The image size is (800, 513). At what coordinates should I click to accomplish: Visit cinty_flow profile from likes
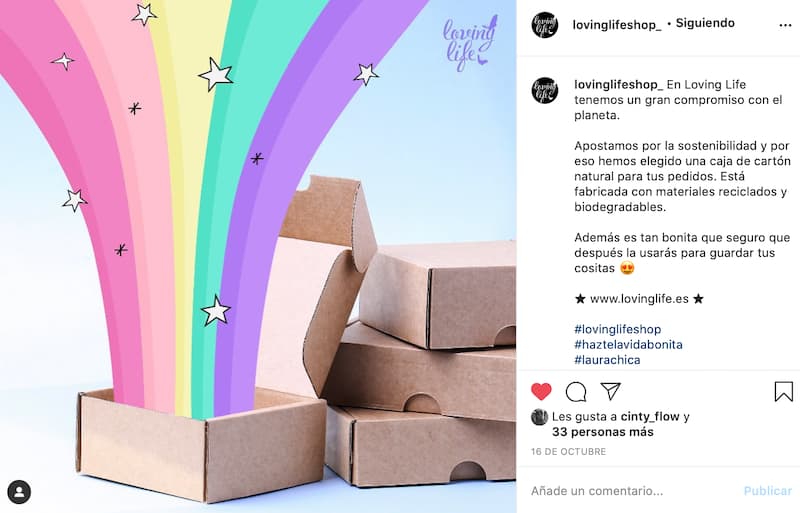[x=650, y=417]
